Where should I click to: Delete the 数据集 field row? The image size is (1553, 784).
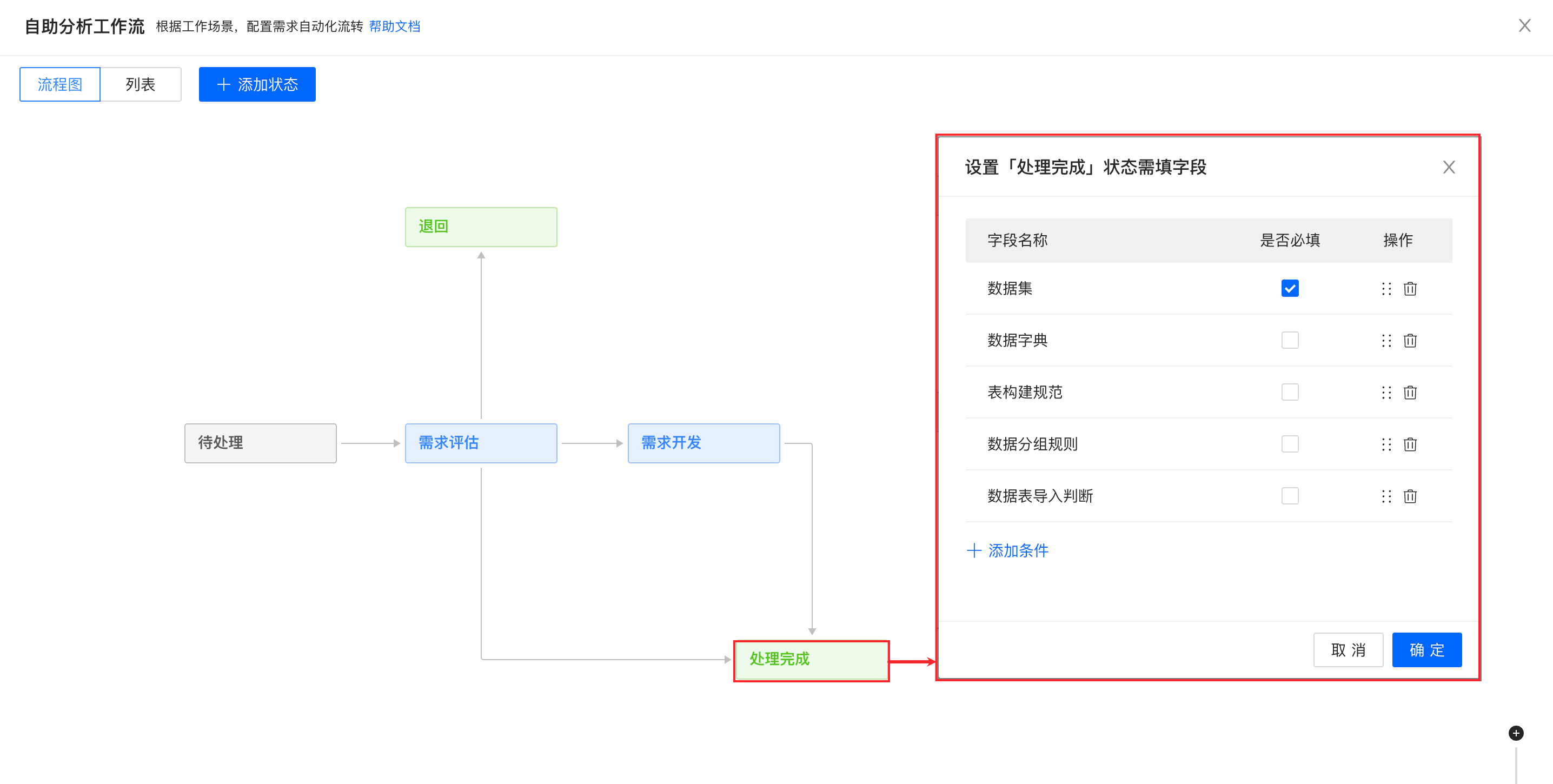(x=1410, y=289)
